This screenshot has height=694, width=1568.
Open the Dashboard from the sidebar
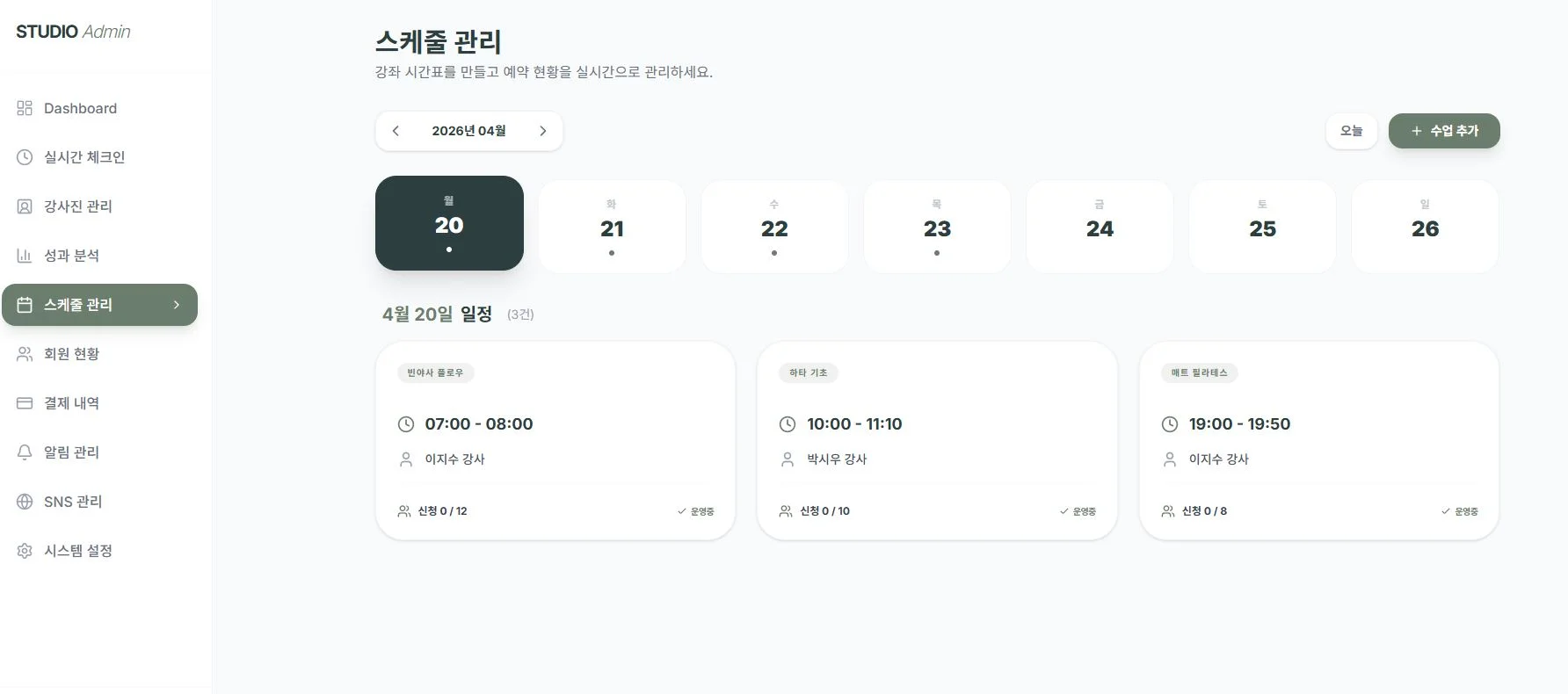25,108
